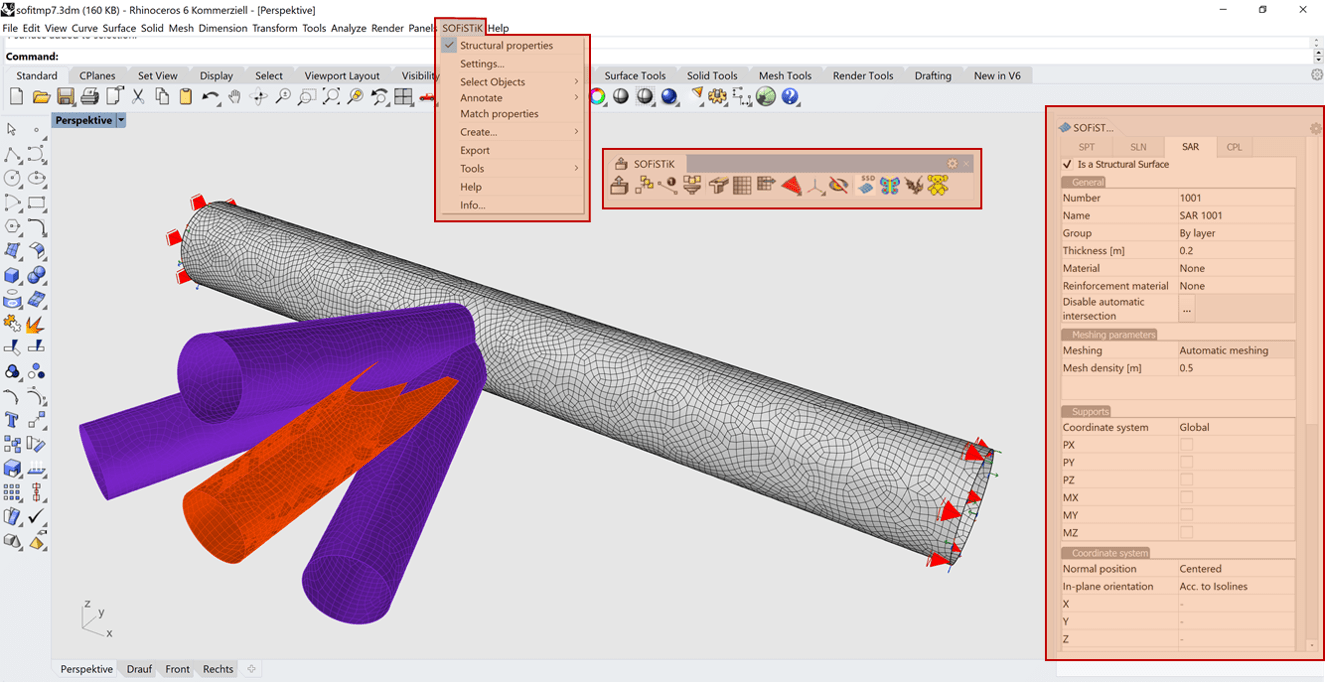The height and width of the screenshot is (682, 1325).
Task: Click the Print icon
Action: [89, 97]
